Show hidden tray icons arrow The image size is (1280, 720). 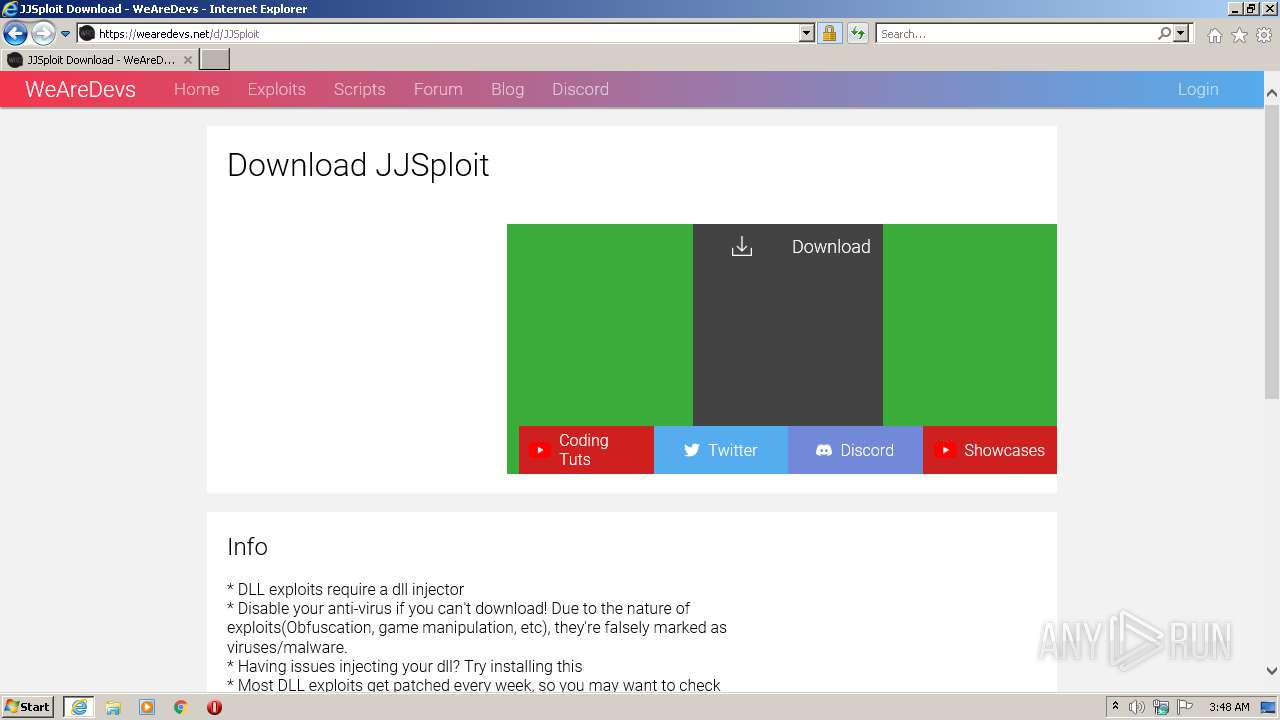tap(1115, 707)
